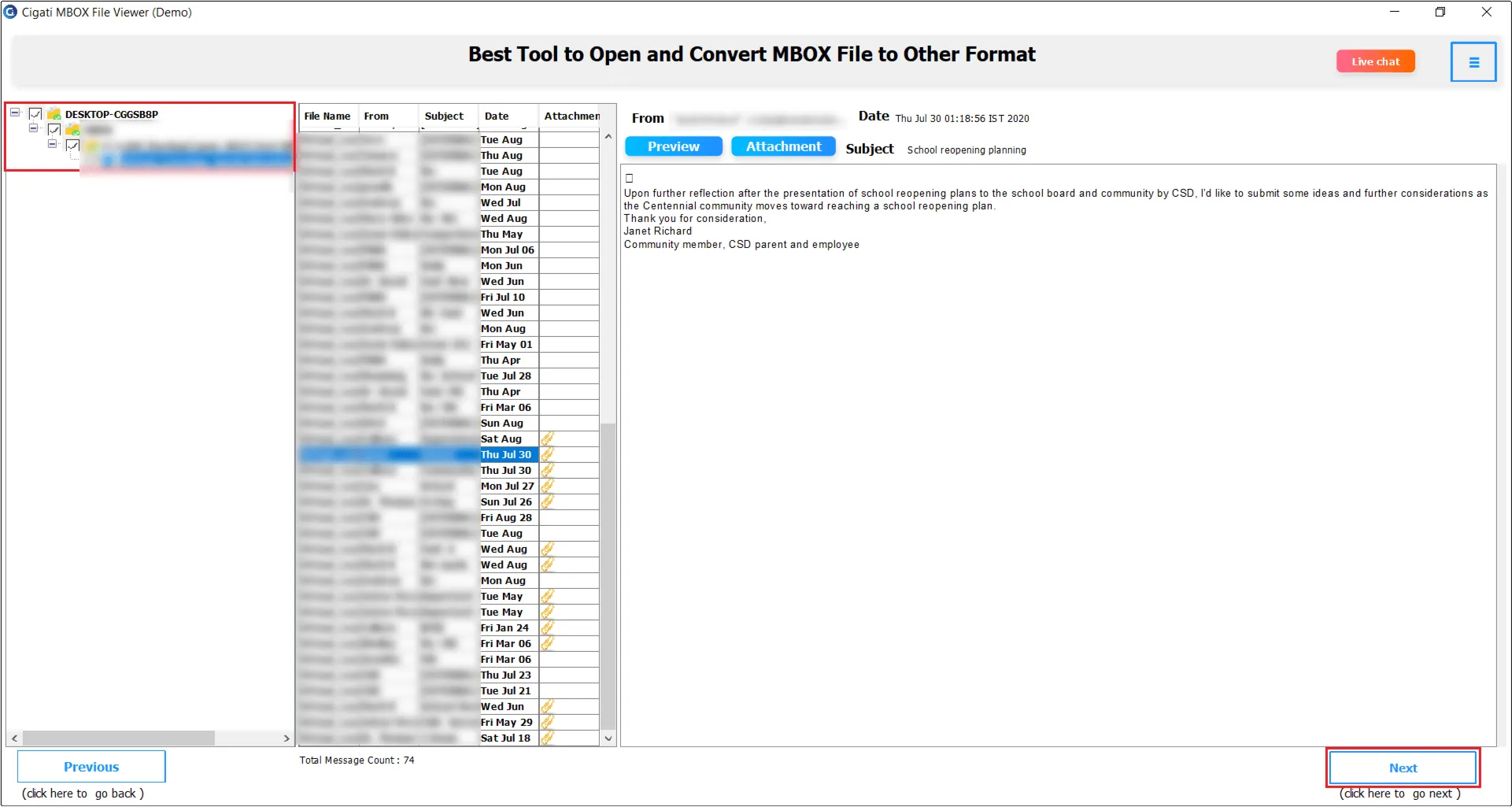Sort by Subject column header
1512x807 pixels.
tap(448, 117)
